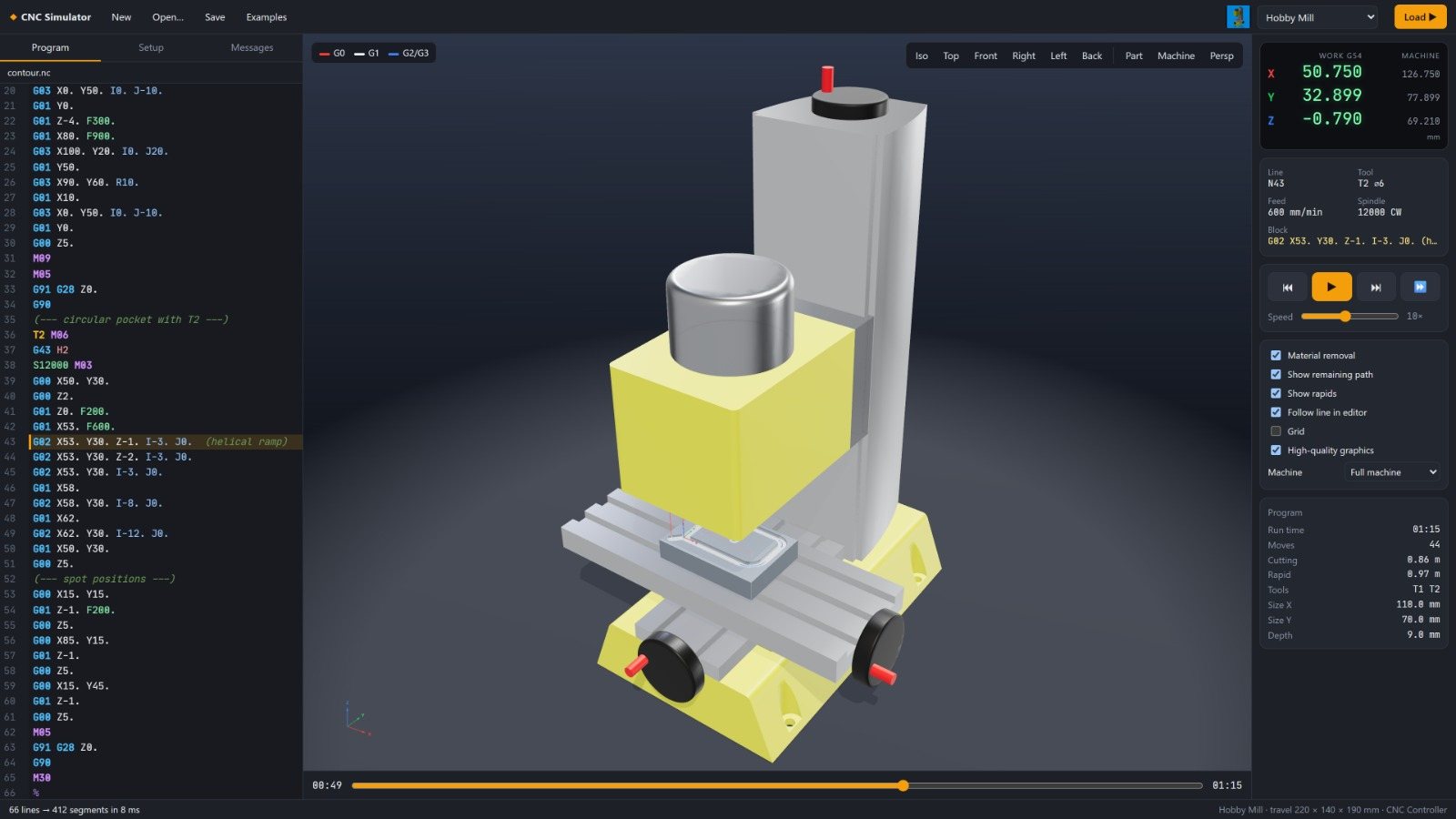This screenshot has width=1456, height=819.
Task: Disable the Show rapids checkbox
Action: click(1276, 393)
